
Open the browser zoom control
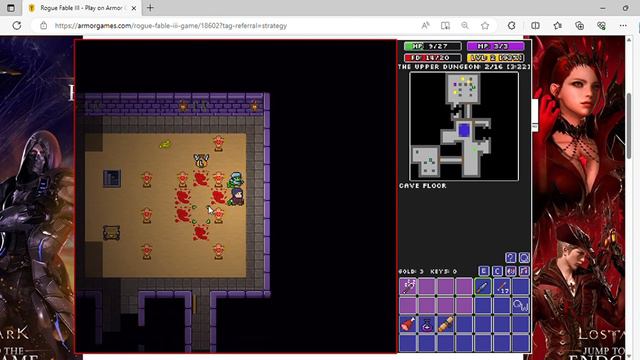click(x=465, y=26)
